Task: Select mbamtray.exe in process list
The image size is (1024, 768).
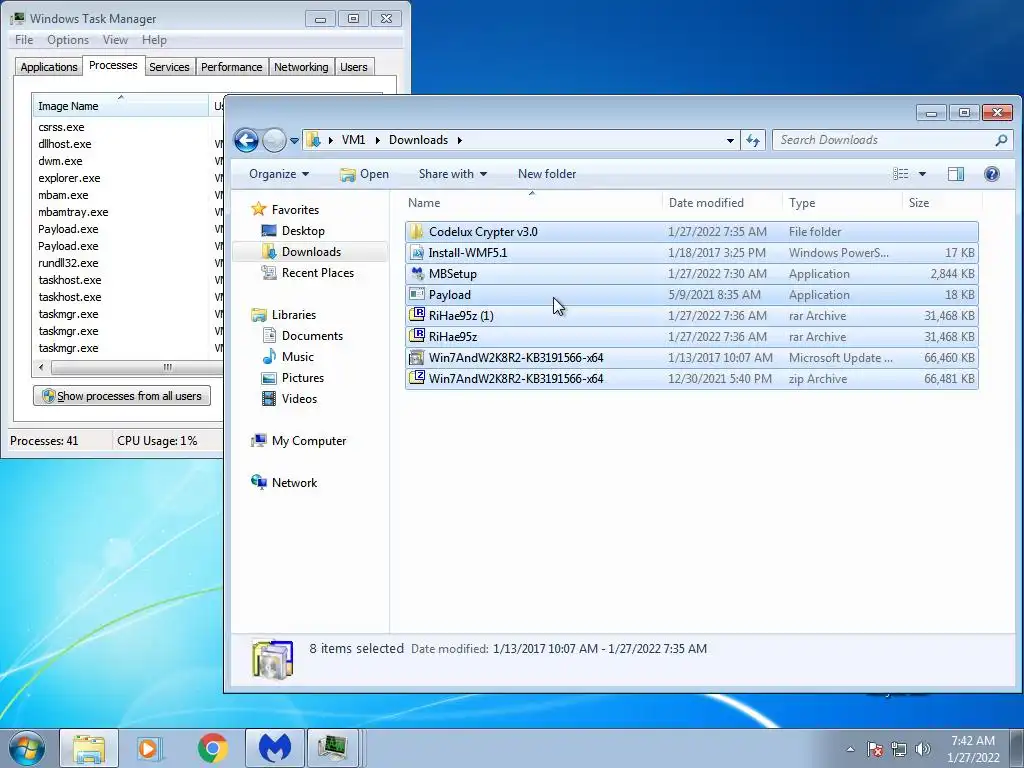Action: (73, 212)
